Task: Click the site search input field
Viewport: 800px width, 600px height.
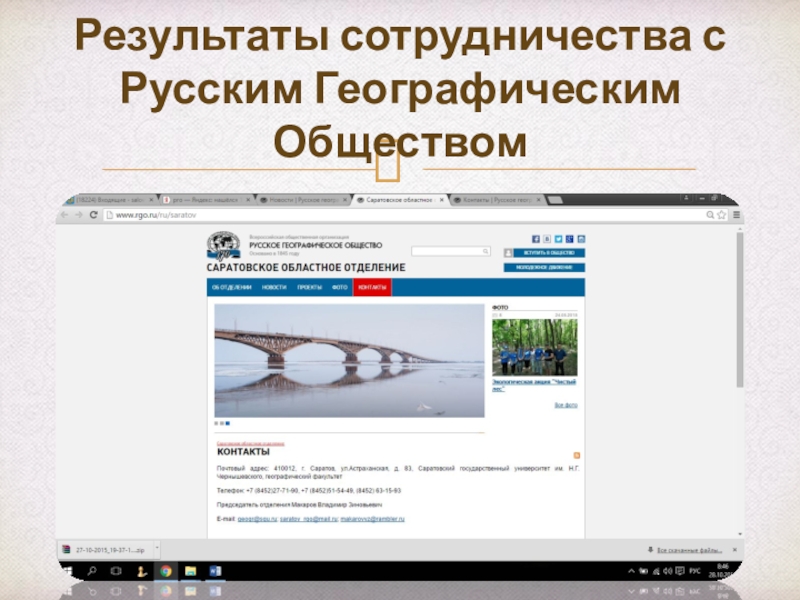Action: coord(450,251)
